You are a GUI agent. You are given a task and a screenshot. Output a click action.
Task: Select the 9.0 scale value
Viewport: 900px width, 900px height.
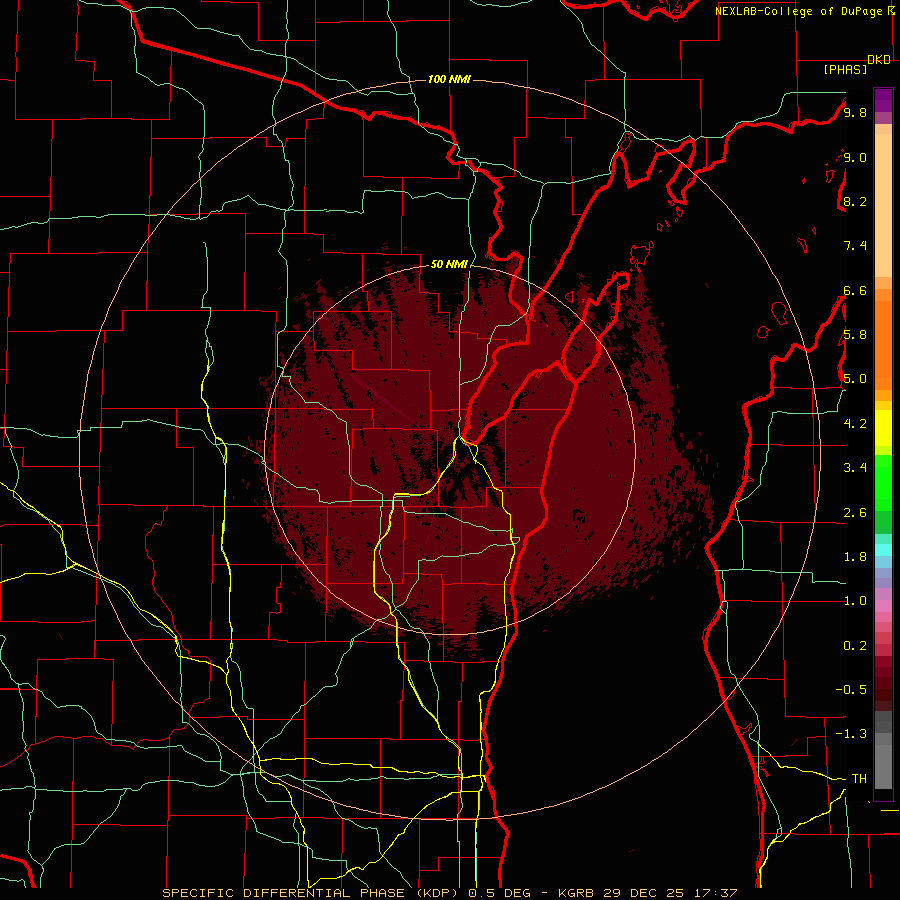(855, 157)
